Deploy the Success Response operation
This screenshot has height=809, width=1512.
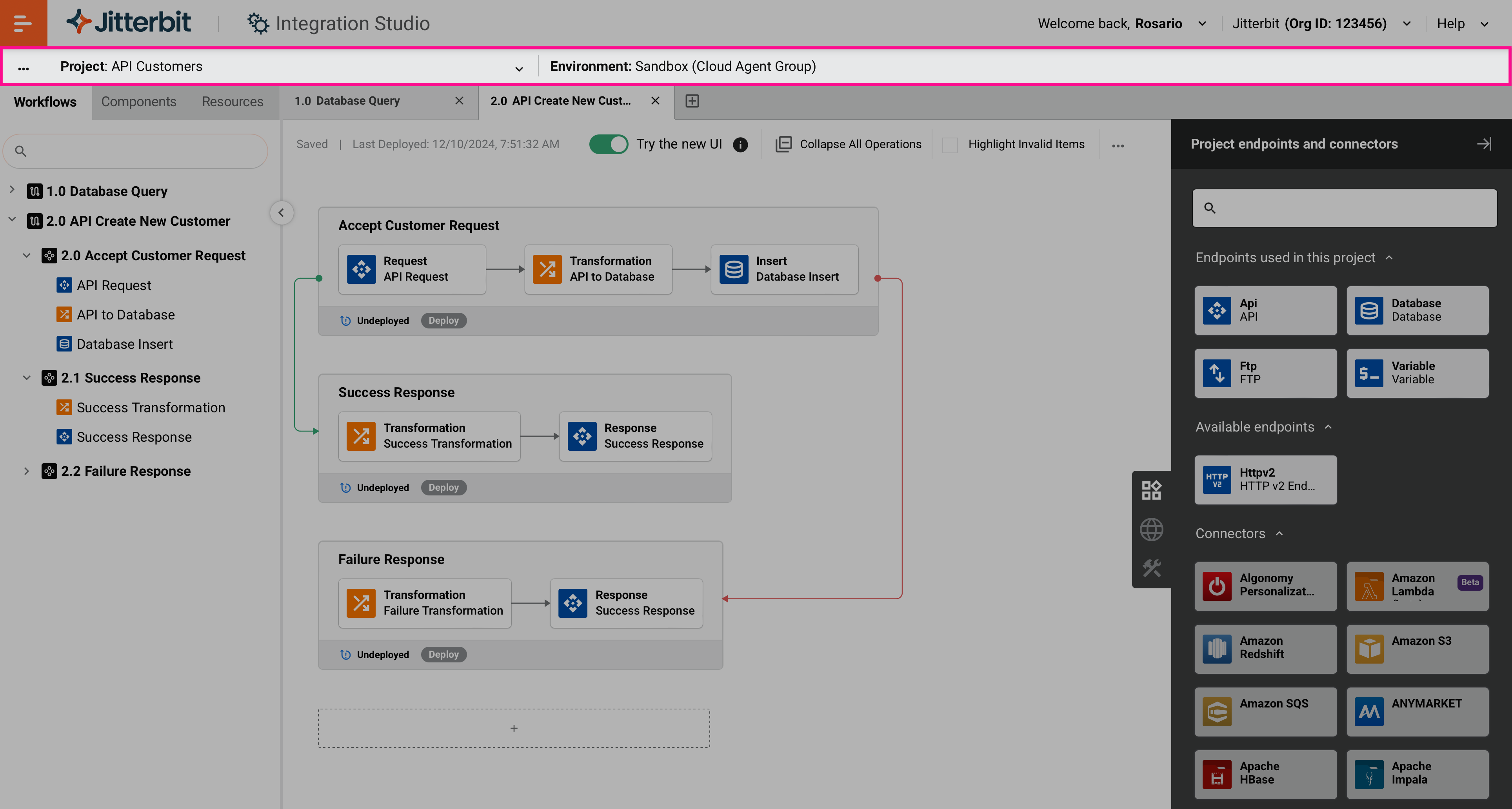(x=443, y=488)
